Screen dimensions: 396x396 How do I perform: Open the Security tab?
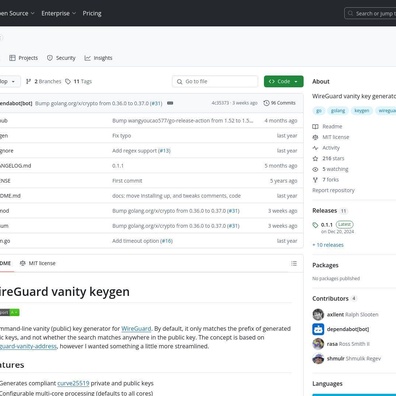pos(61,58)
